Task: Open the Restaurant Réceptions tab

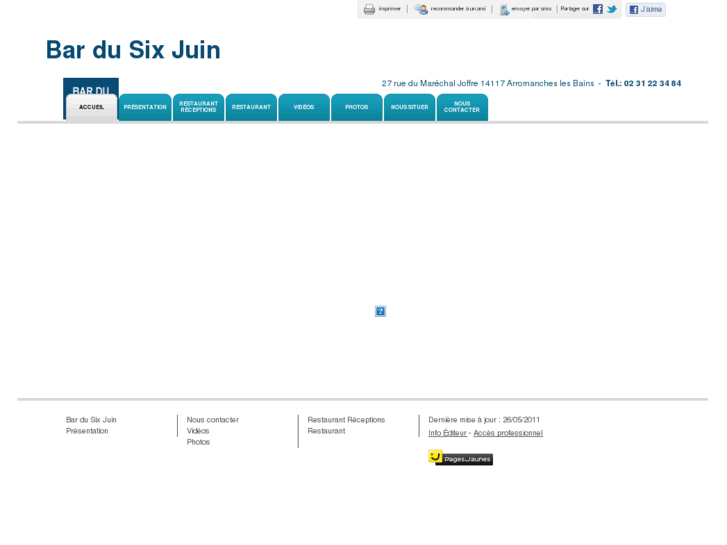Action: pos(198,107)
